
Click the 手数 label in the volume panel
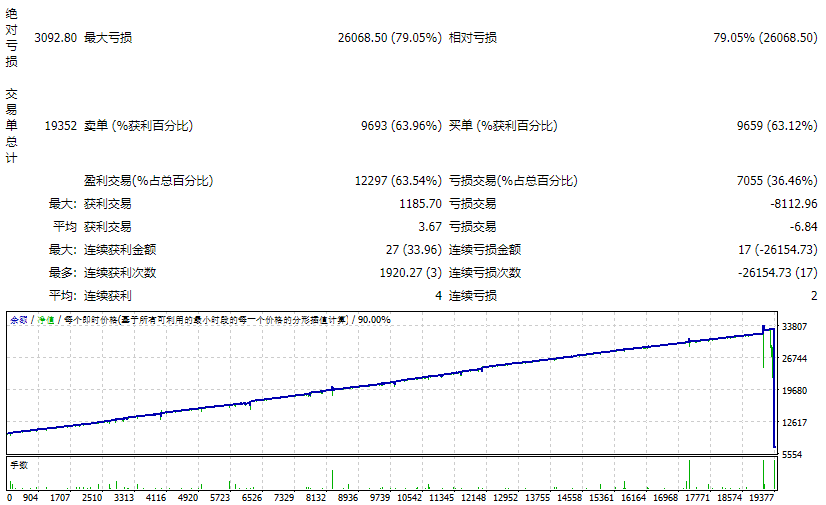[x=19, y=464]
